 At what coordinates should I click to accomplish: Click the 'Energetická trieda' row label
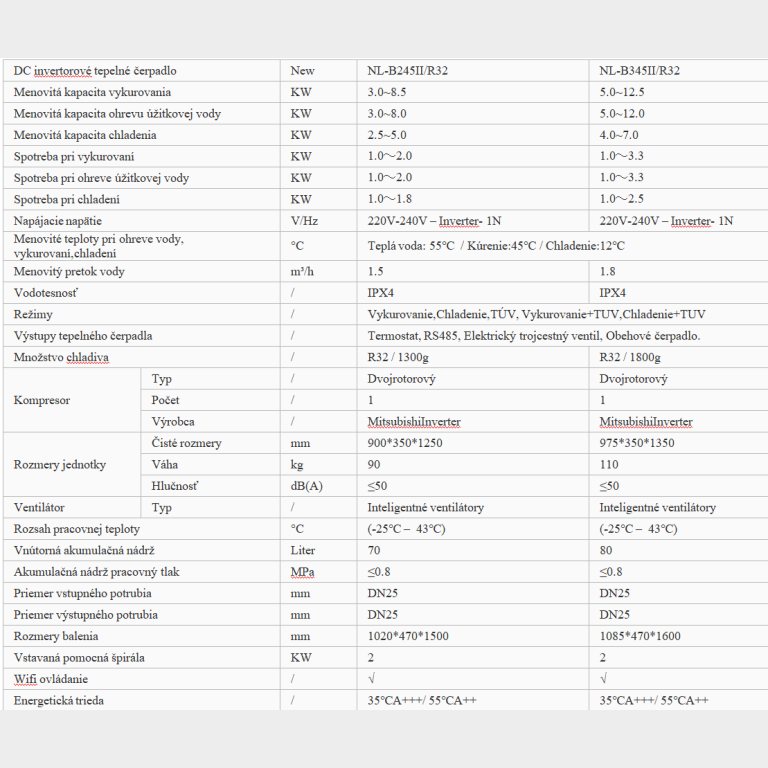(58, 700)
